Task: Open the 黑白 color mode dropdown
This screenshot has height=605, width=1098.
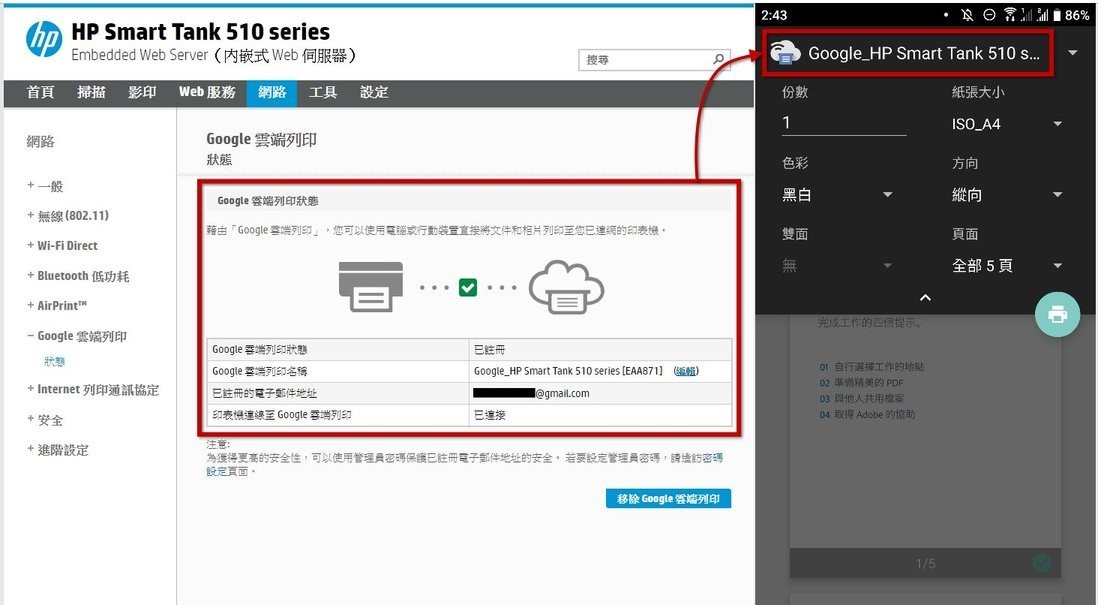Action: pyautogui.click(x=887, y=195)
